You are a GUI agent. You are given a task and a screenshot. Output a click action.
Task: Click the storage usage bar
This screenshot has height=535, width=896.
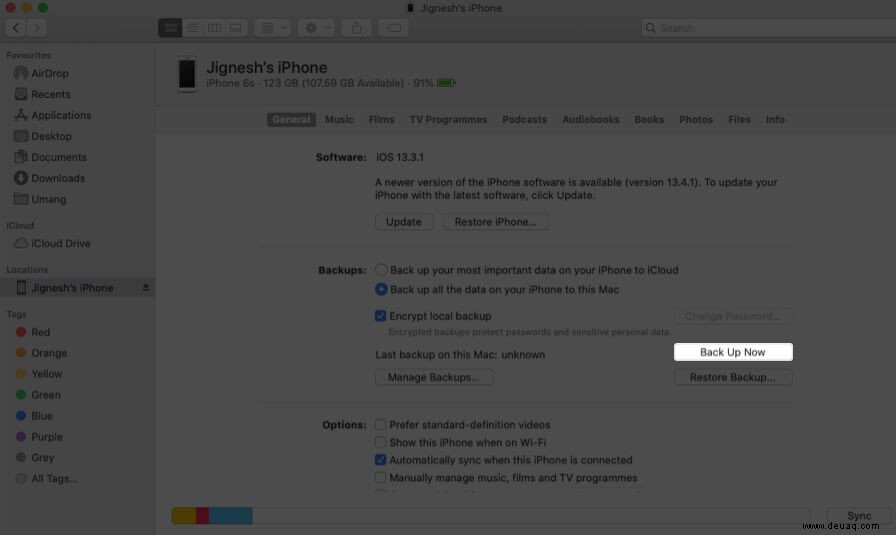coord(491,516)
